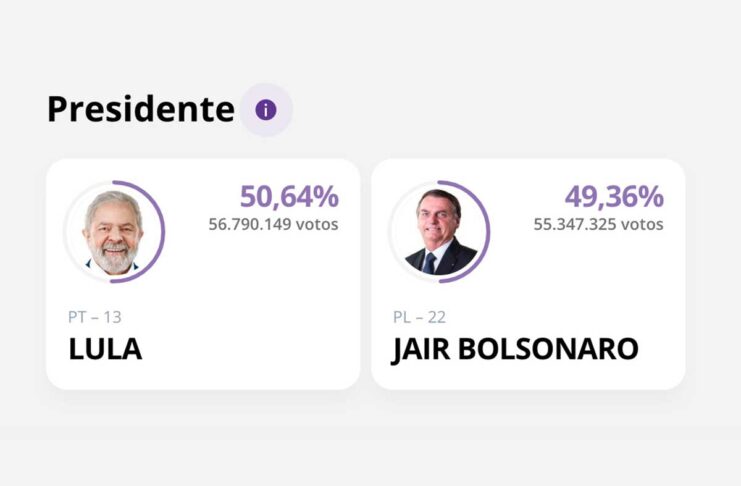Screen dimensions: 741x486
Task: Click Jair Bolsonaro's candidate photo
Action: (437, 232)
